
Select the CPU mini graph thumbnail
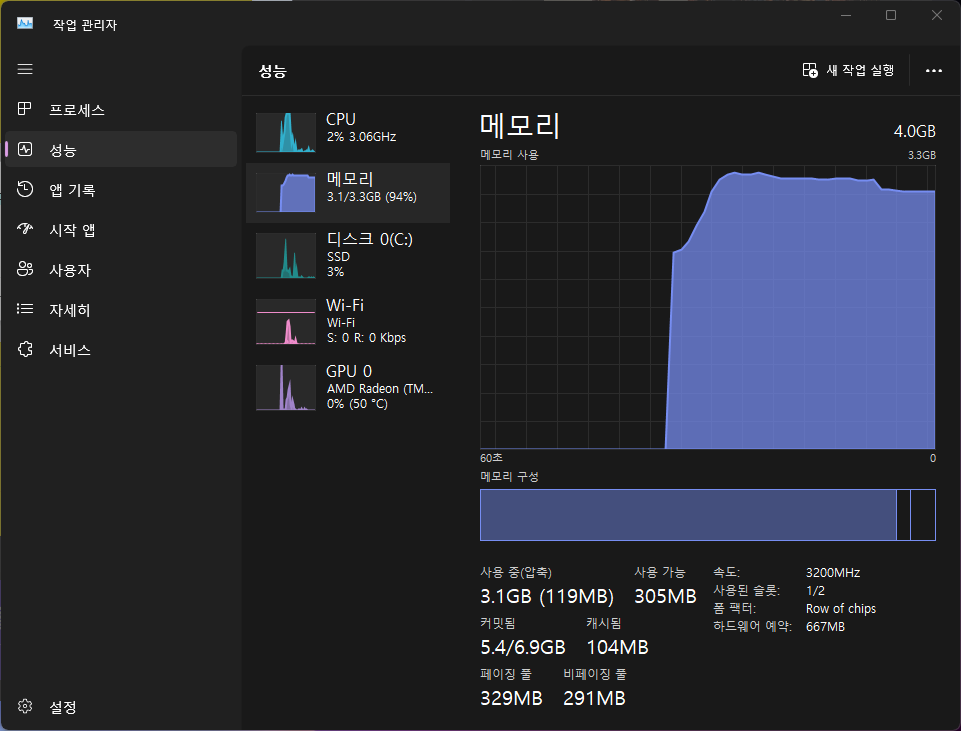tap(286, 132)
